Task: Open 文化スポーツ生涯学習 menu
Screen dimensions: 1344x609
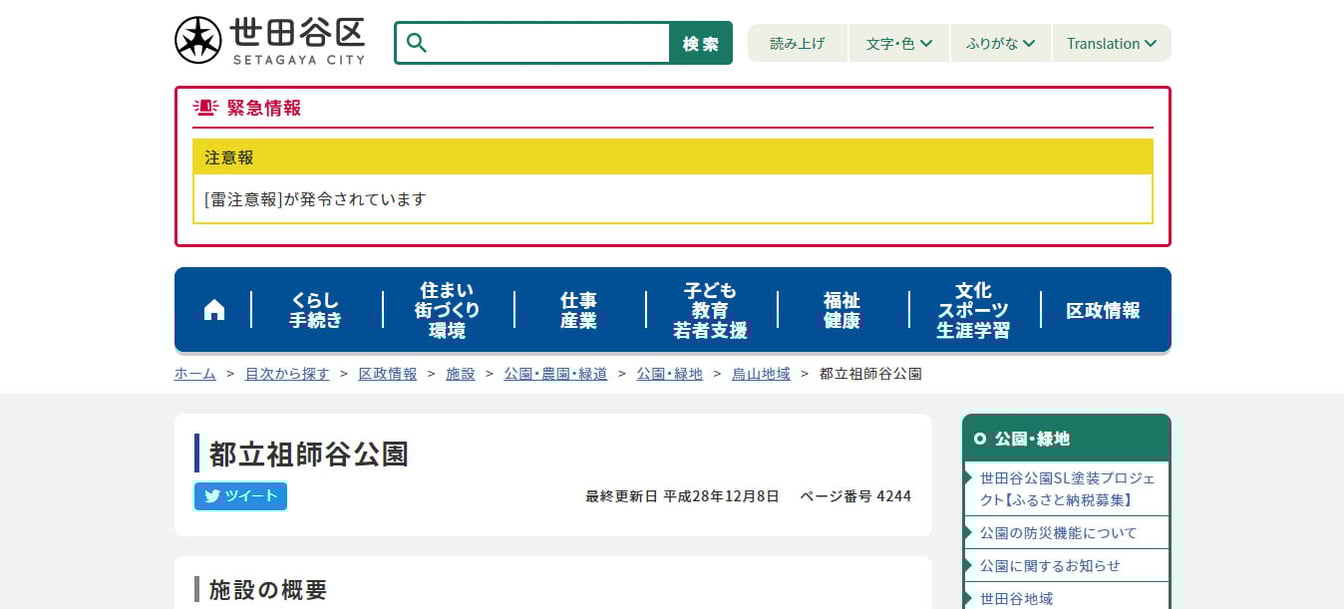Action: pos(973,310)
